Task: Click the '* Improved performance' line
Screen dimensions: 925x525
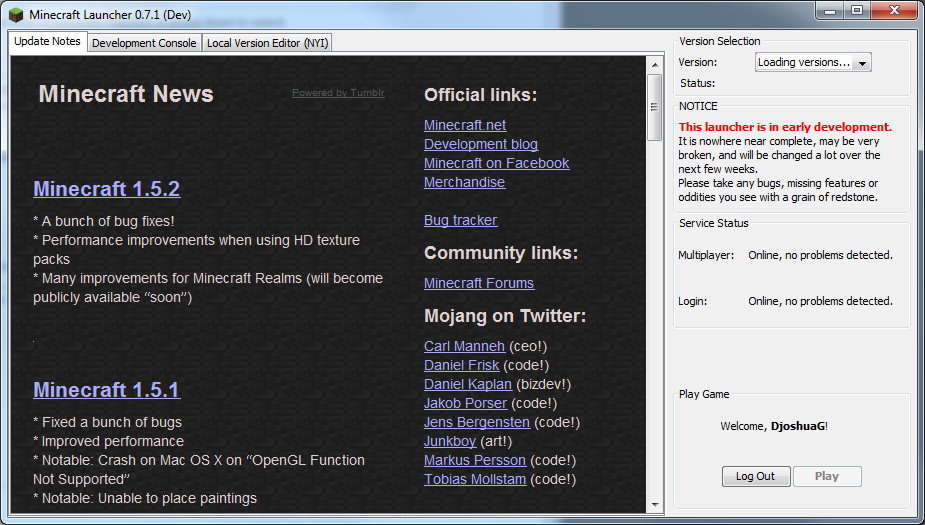Action: tap(109, 441)
